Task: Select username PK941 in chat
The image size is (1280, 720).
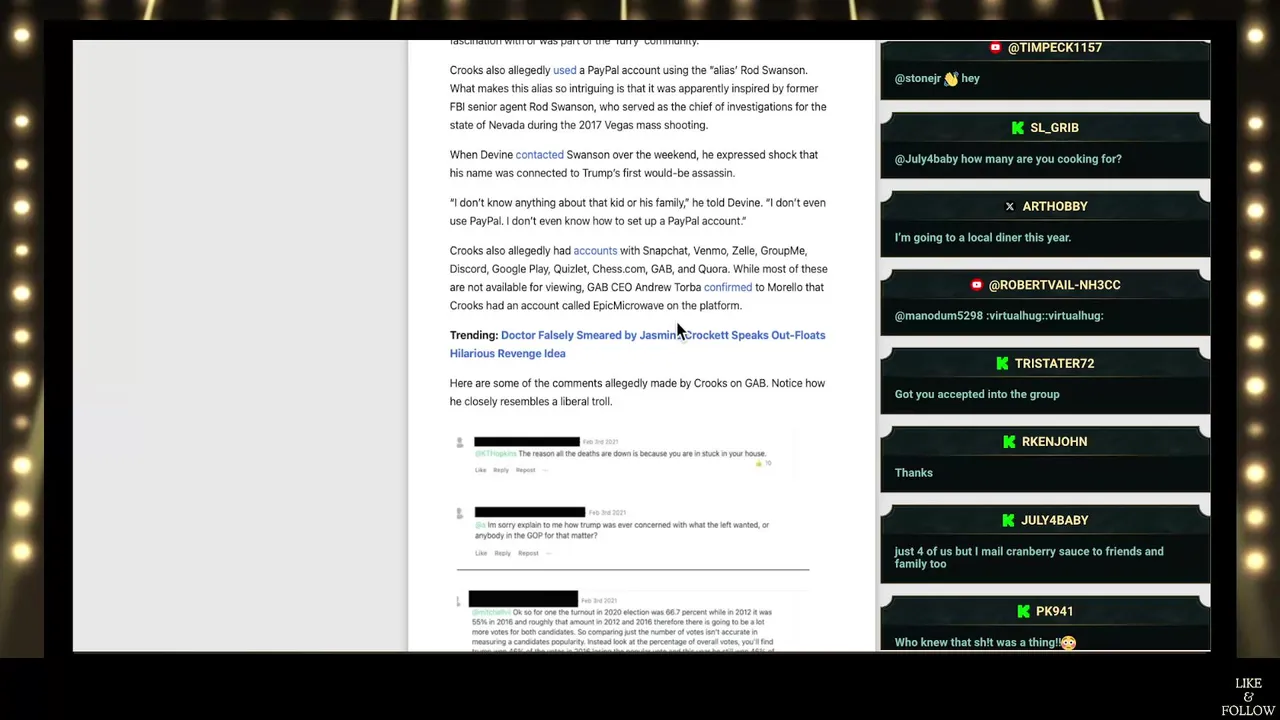Action: point(1054,612)
